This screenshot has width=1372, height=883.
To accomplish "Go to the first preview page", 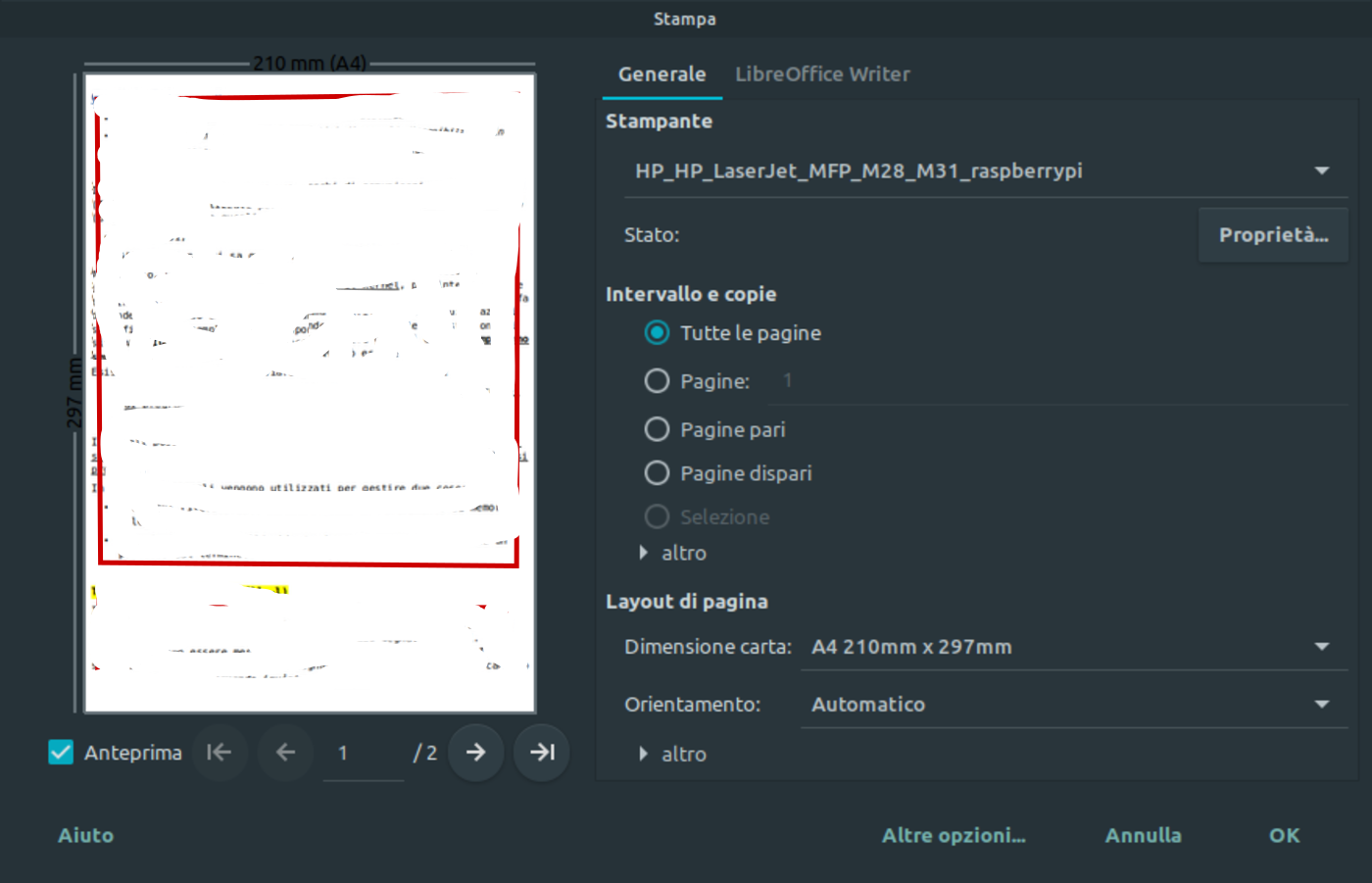I will (x=220, y=753).
